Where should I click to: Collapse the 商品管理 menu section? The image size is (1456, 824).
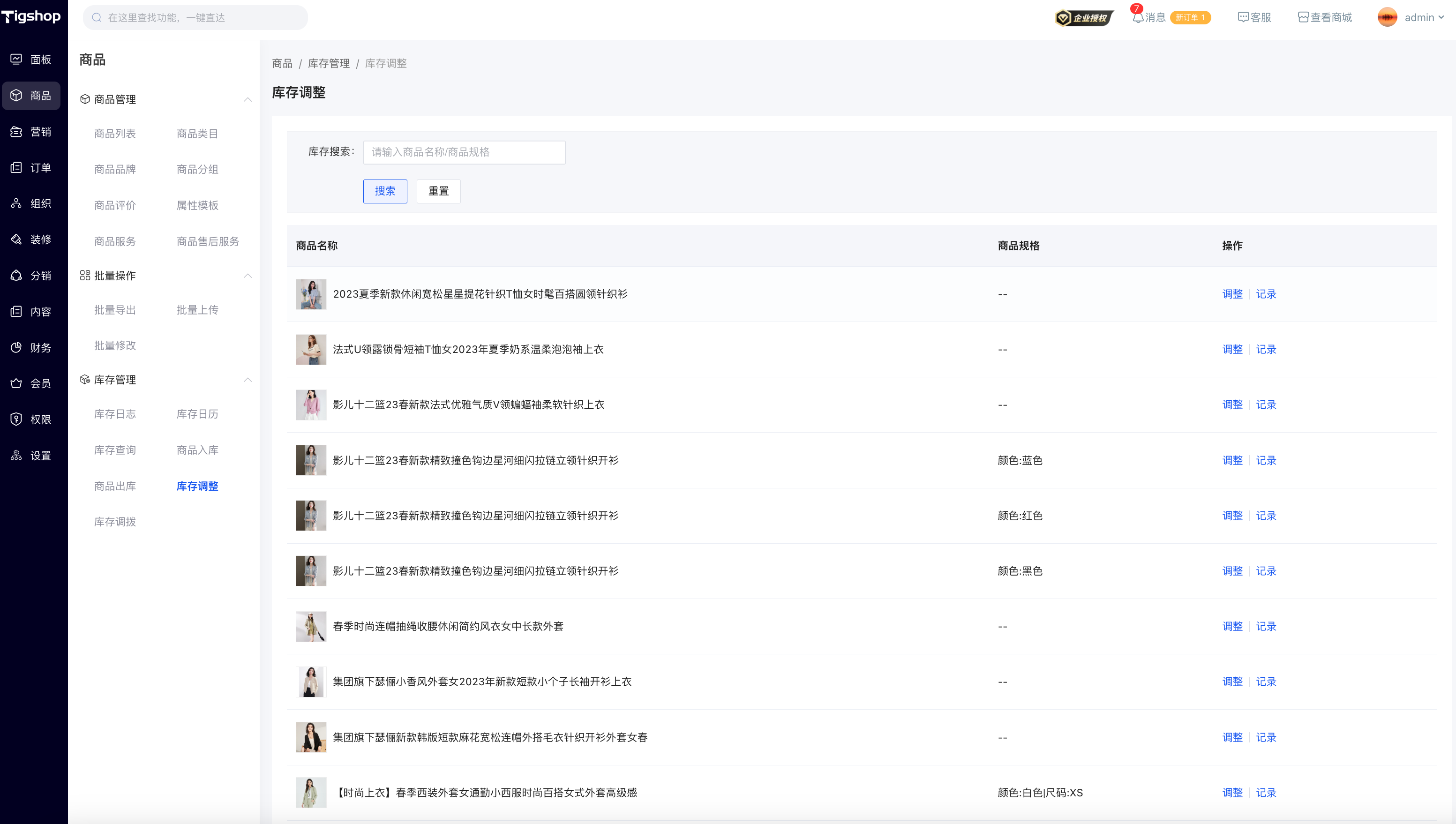click(248, 100)
